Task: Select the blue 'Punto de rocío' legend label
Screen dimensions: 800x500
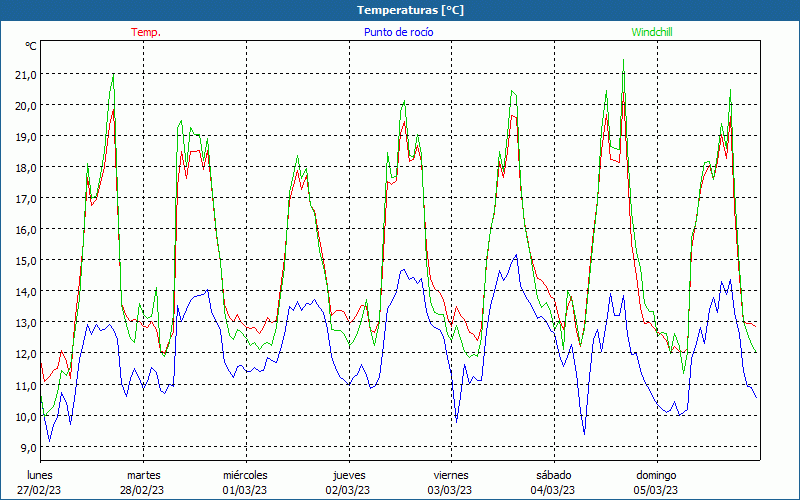Action: 398,32
